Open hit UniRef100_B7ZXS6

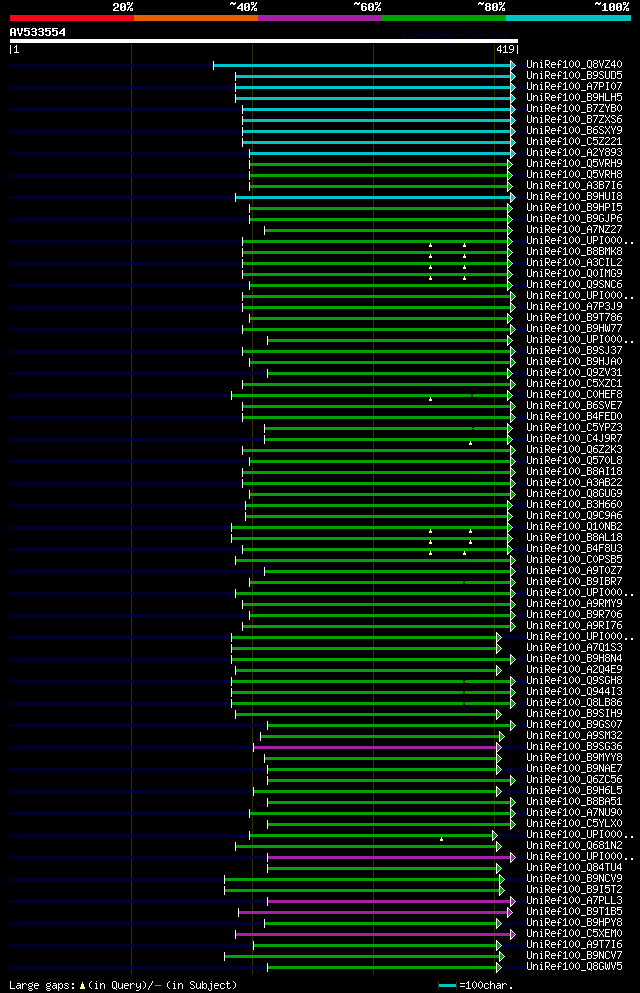click(574, 119)
